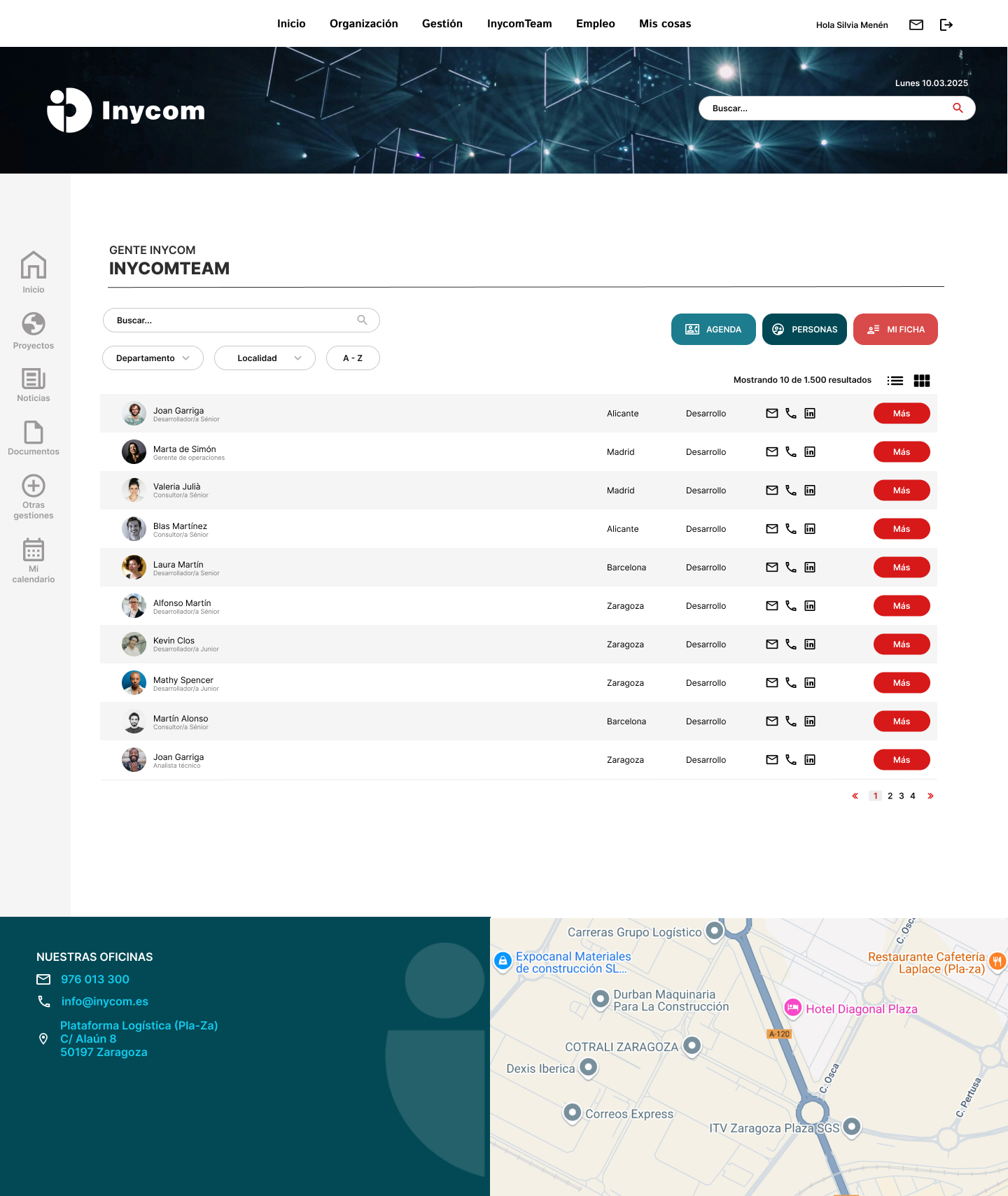
Task: Click the red search icon in the header
Action: 958,108
